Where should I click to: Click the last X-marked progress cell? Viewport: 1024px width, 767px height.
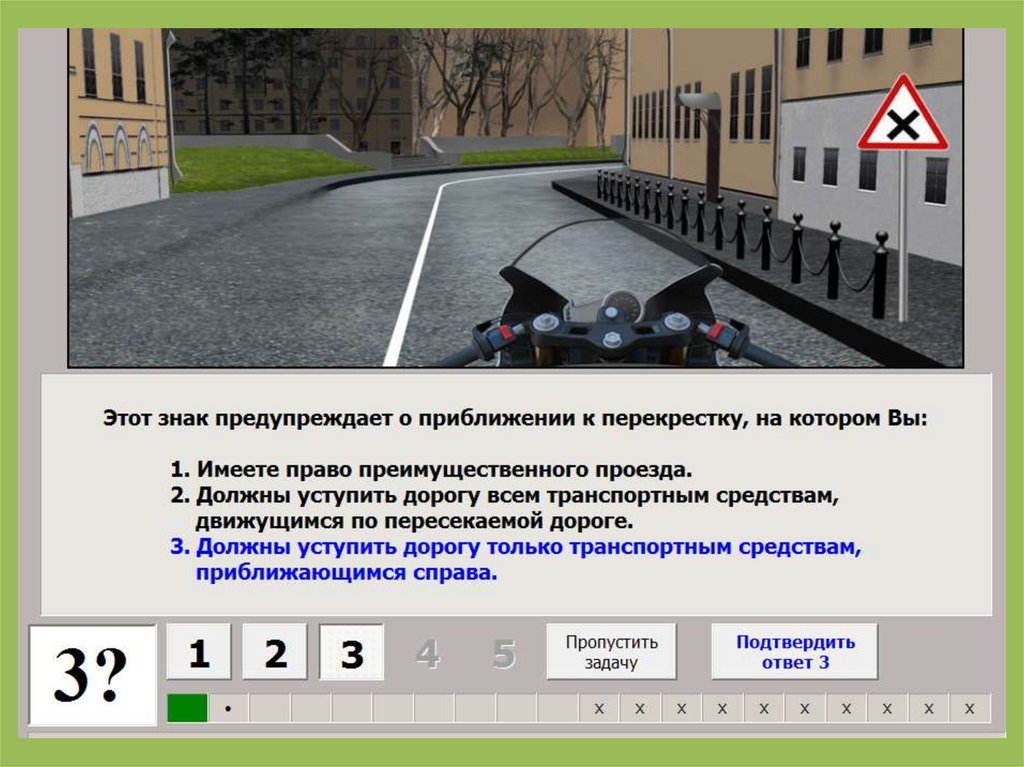968,708
